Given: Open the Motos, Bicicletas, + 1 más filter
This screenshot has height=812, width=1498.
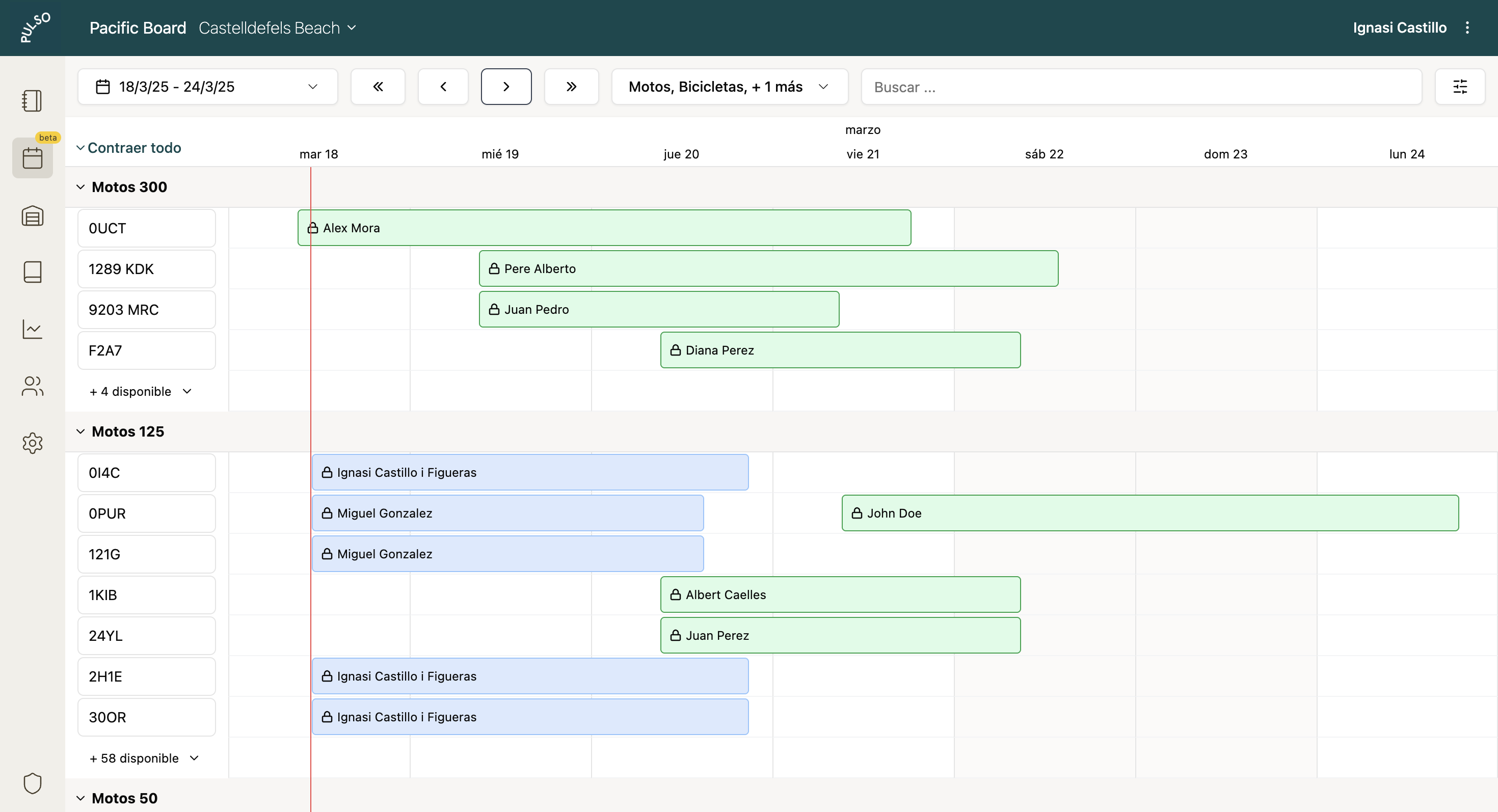Looking at the screenshot, I should pos(729,87).
